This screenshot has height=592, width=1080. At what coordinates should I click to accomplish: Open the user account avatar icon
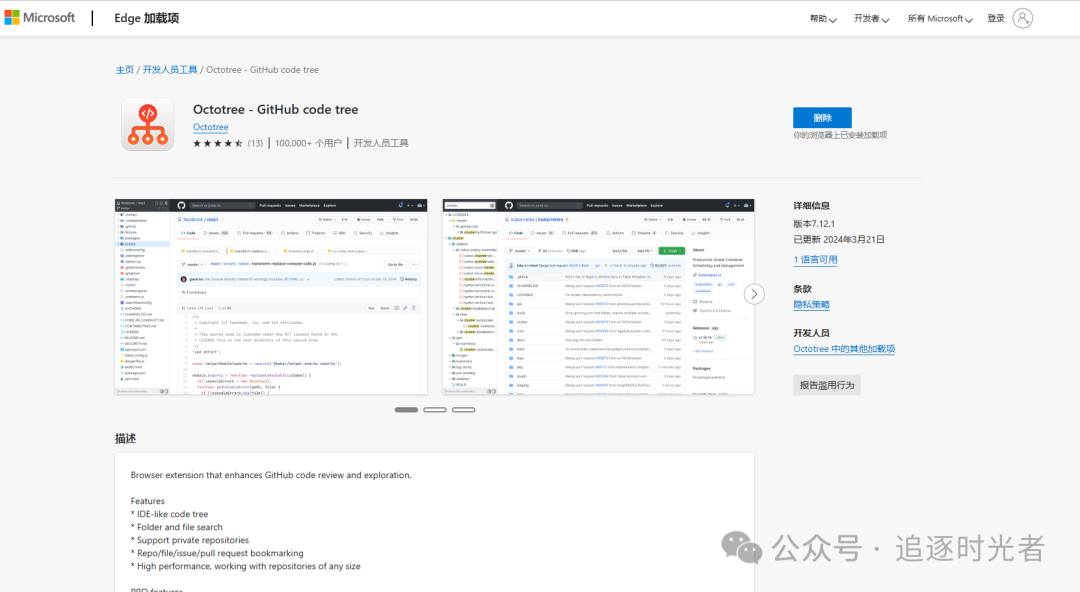click(1023, 19)
